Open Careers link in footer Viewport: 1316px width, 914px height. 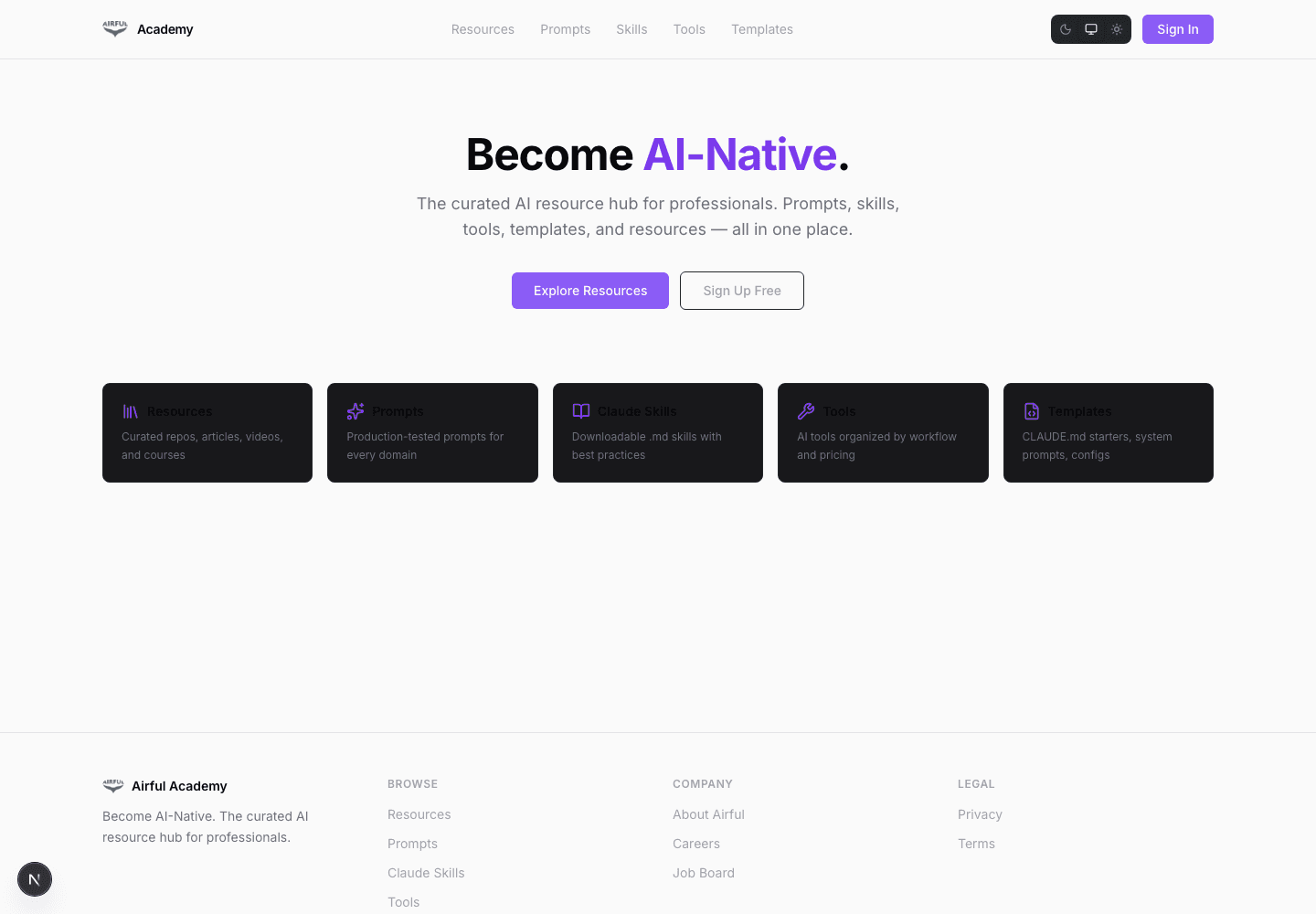pyautogui.click(x=696, y=844)
